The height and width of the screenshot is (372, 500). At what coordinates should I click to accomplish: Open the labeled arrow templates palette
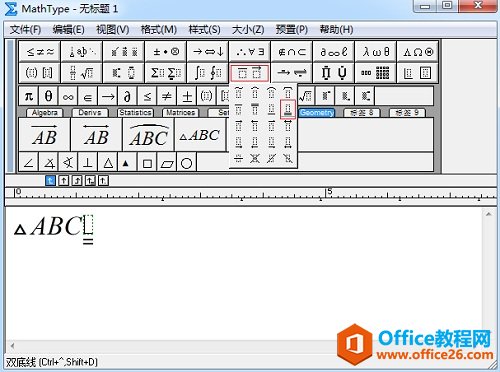tap(292, 72)
